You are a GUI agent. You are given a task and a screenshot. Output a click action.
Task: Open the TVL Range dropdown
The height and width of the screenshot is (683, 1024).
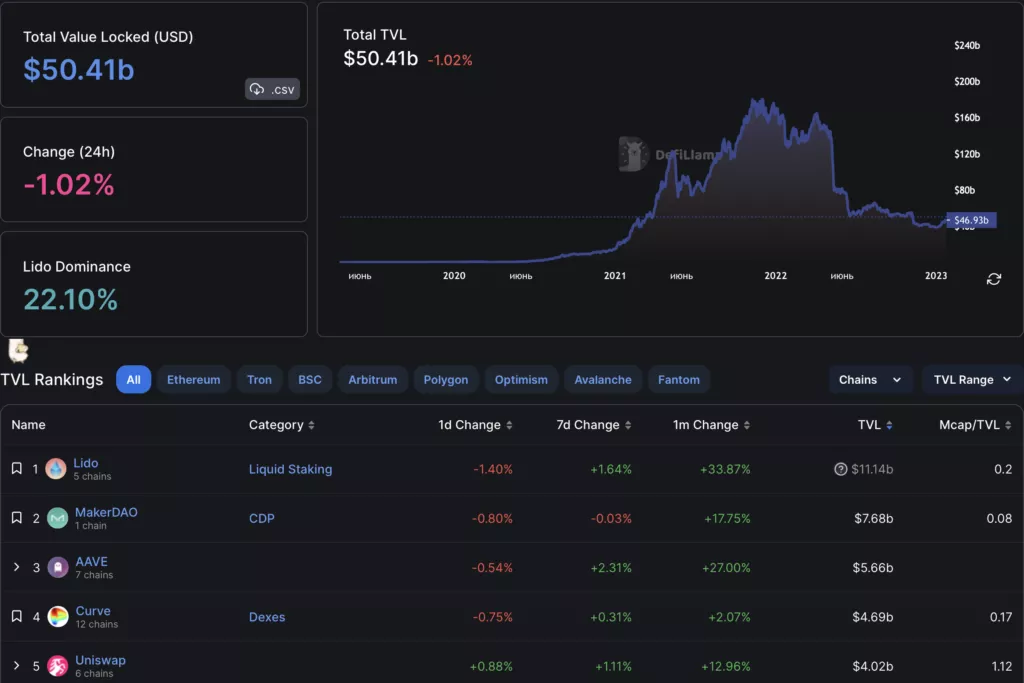pos(972,380)
